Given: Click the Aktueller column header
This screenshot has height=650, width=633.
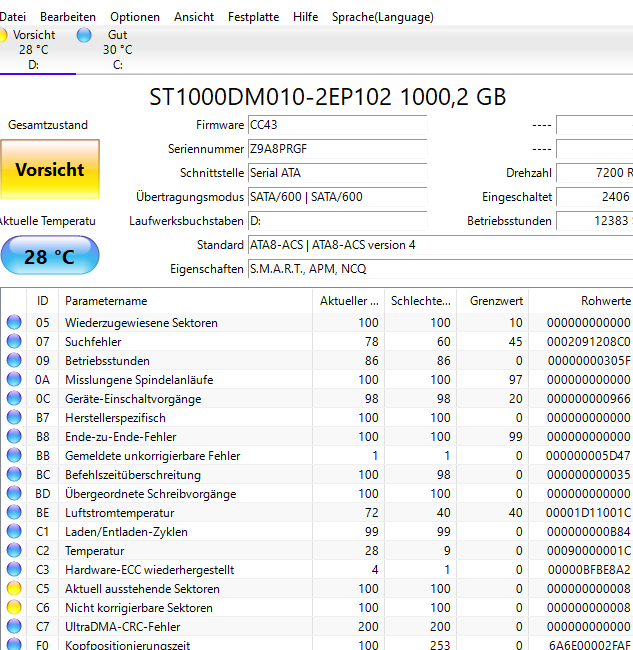Looking at the screenshot, I should click(x=349, y=301).
